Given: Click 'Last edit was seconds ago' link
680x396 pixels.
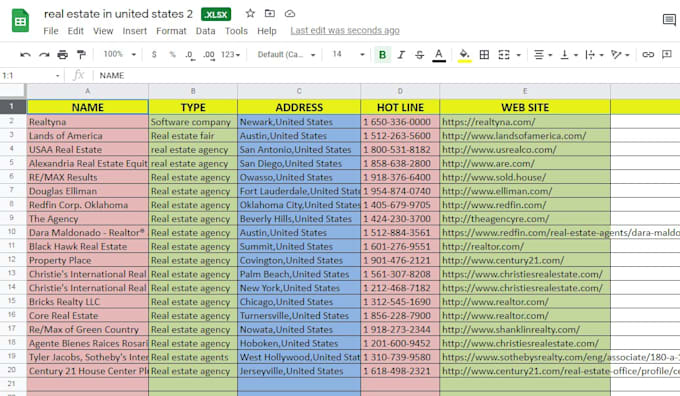Looking at the screenshot, I should pyautogui.click(x=345, y=30).
